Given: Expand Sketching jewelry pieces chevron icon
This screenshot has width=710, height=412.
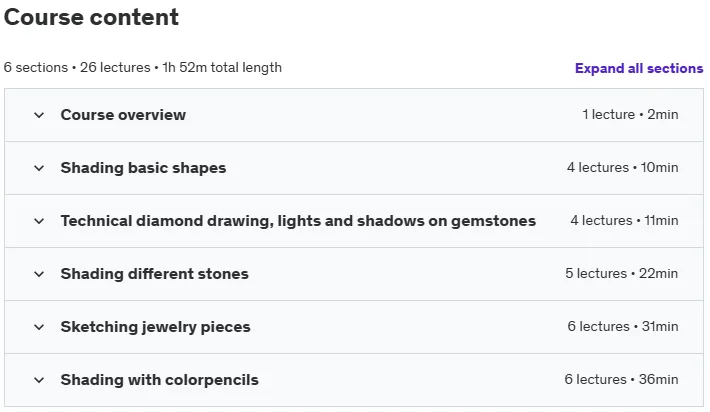Looking at the screenshot, I should pyautogui.click(x=39, y=327).
